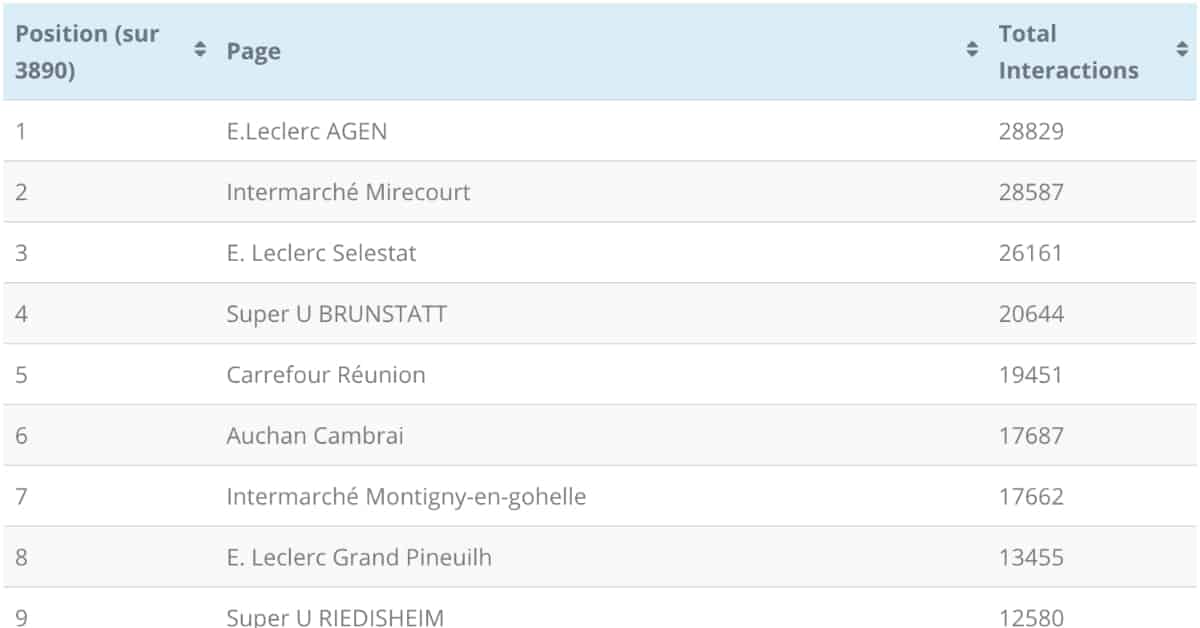Select the Intermarché Mirecourt entry
This screenshot has width=1200, height=628.
click(x=348, y=192)
